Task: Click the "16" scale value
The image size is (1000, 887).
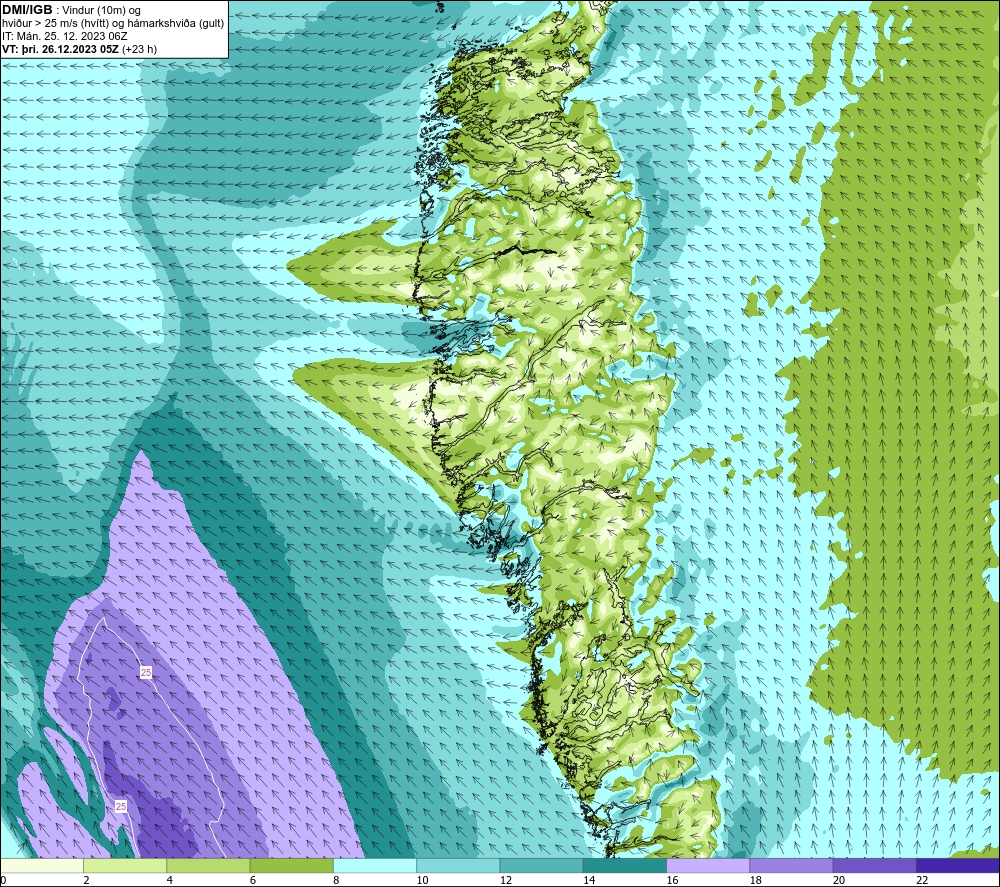Action: pos(672,881)
